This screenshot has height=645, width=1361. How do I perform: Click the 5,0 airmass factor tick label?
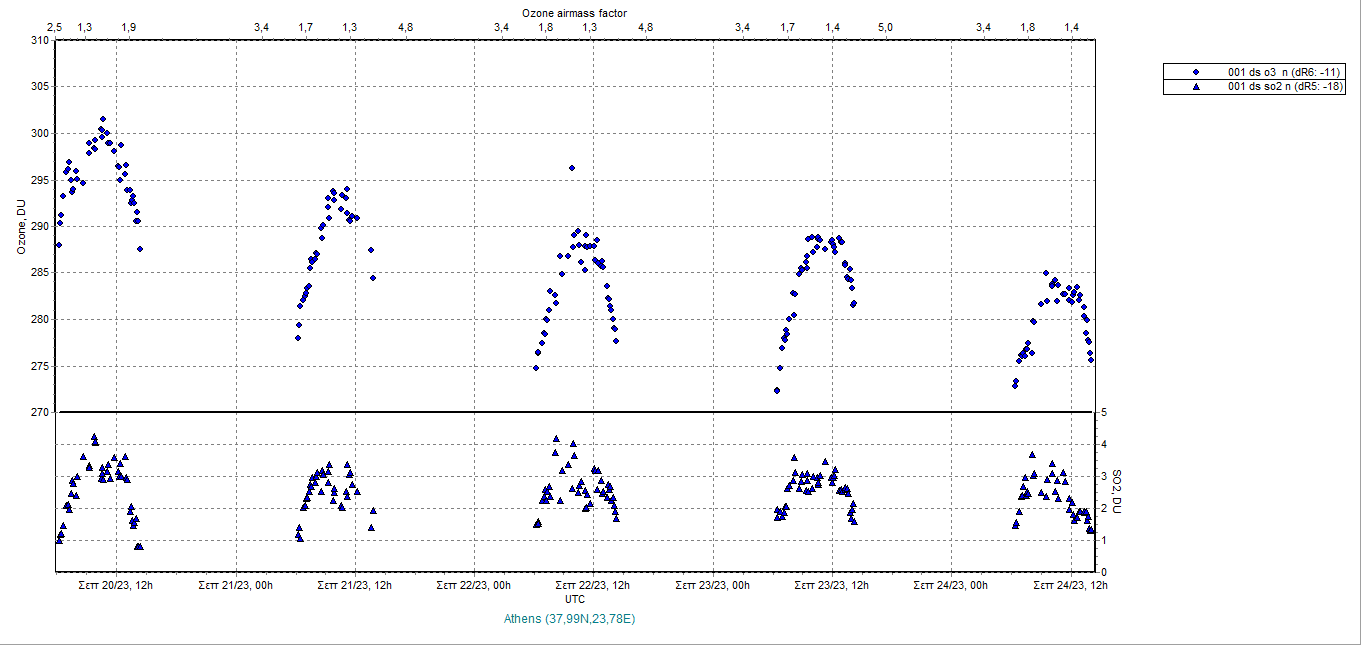pos(885,27)
